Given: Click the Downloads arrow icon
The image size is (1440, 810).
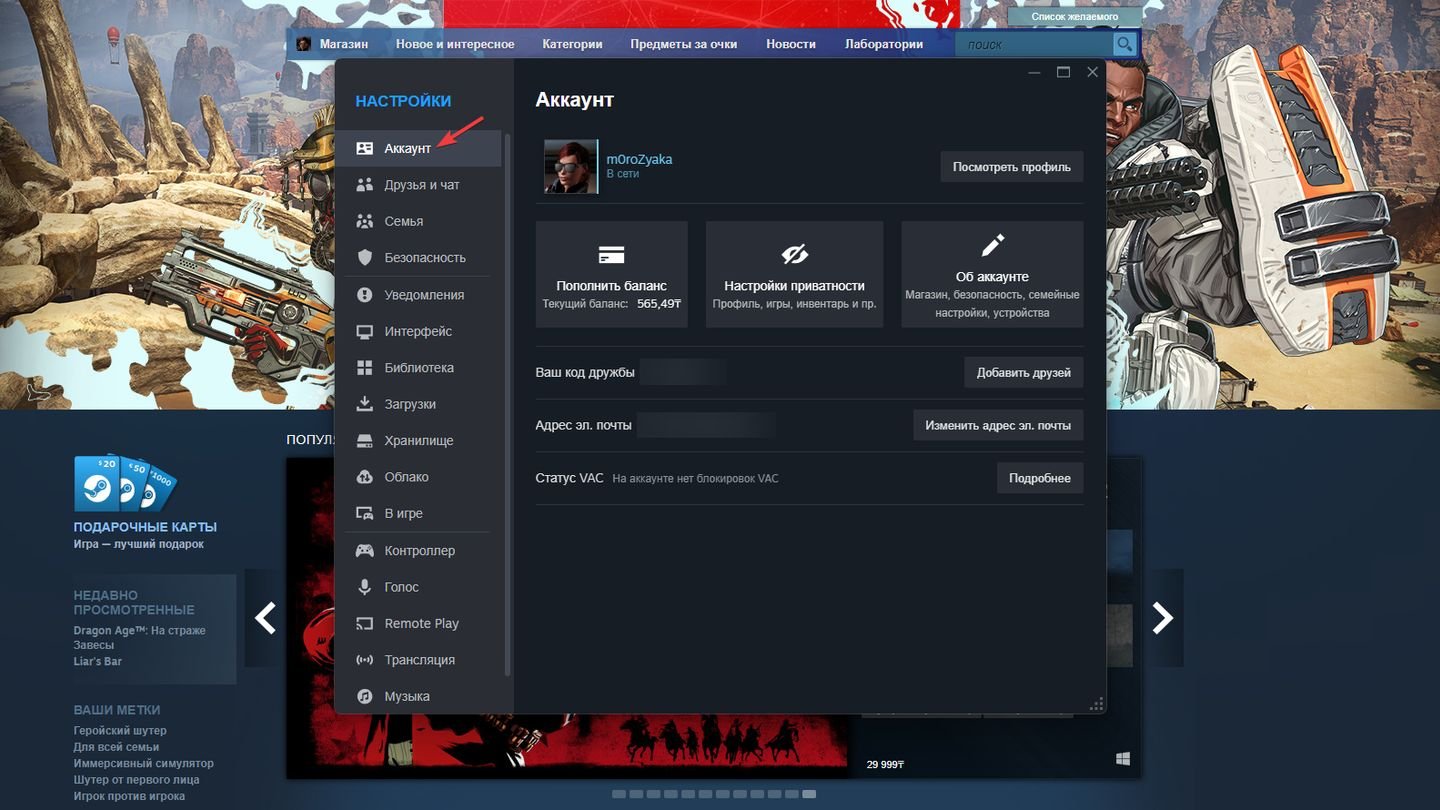Looking at the screenshot, I should pos(365,404).
